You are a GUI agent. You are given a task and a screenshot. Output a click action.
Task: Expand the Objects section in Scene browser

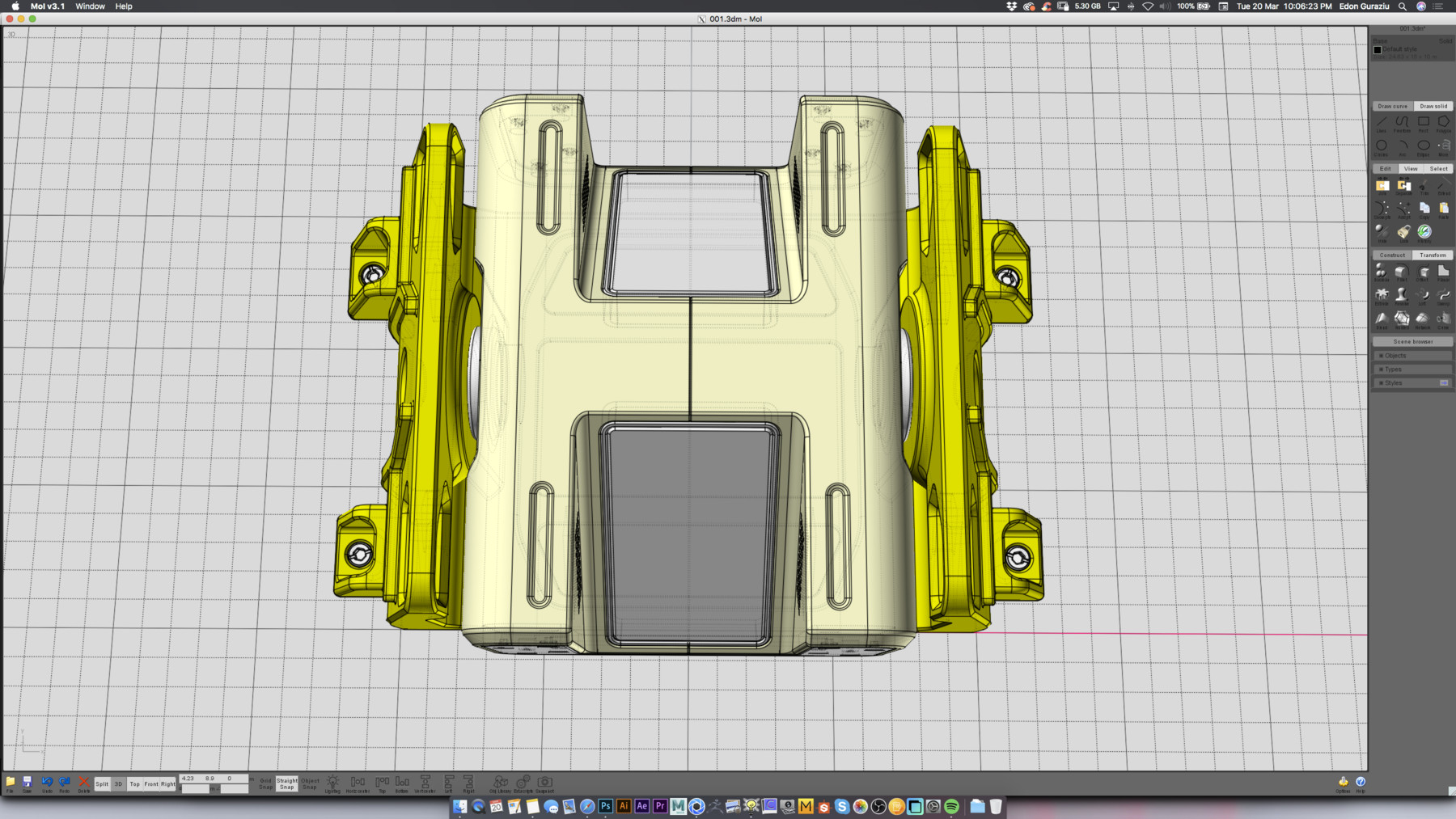[1392, 355]
